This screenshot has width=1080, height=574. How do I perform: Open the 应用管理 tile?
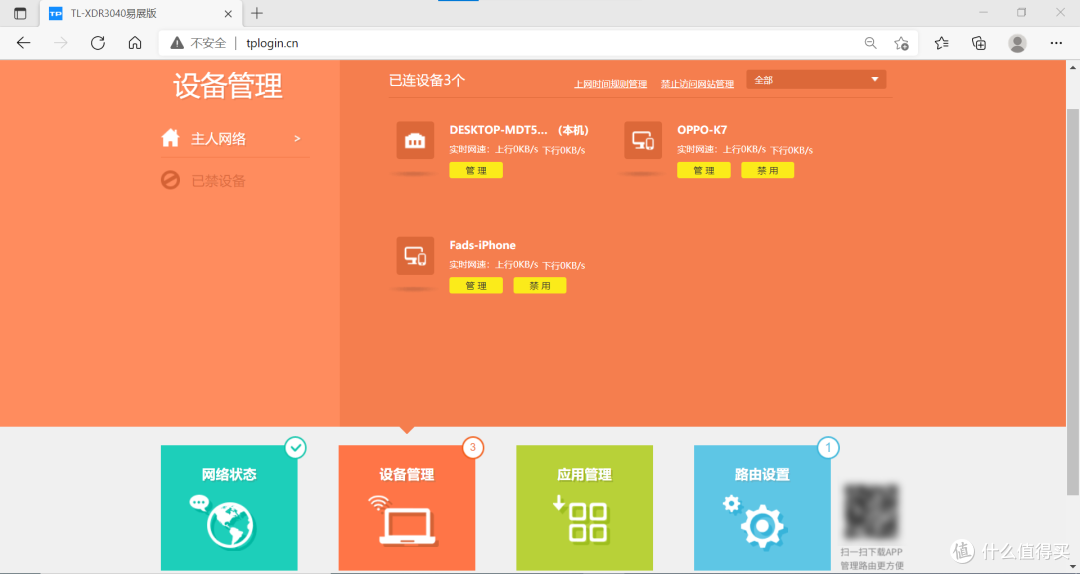pos(585,507)
